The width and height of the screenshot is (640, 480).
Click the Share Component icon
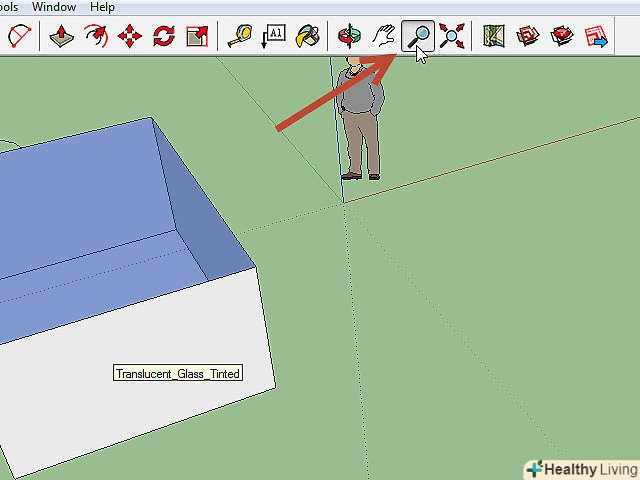coord(596,37)
